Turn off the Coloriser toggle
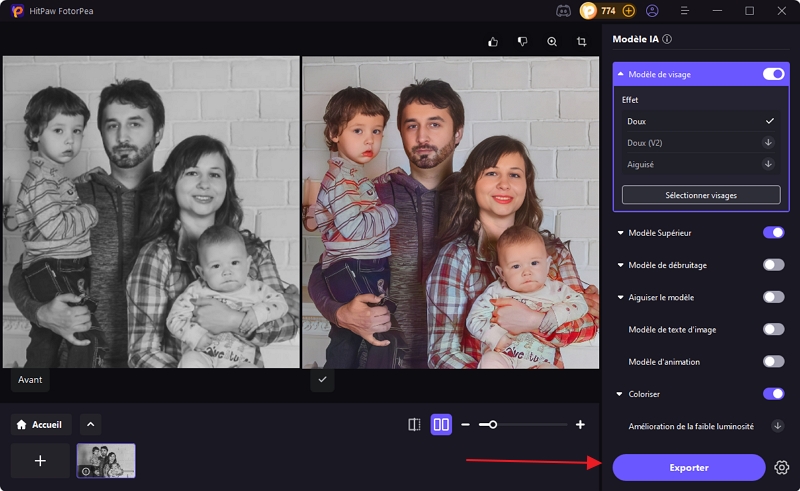The image size is (800, 491). coord(773,394)
